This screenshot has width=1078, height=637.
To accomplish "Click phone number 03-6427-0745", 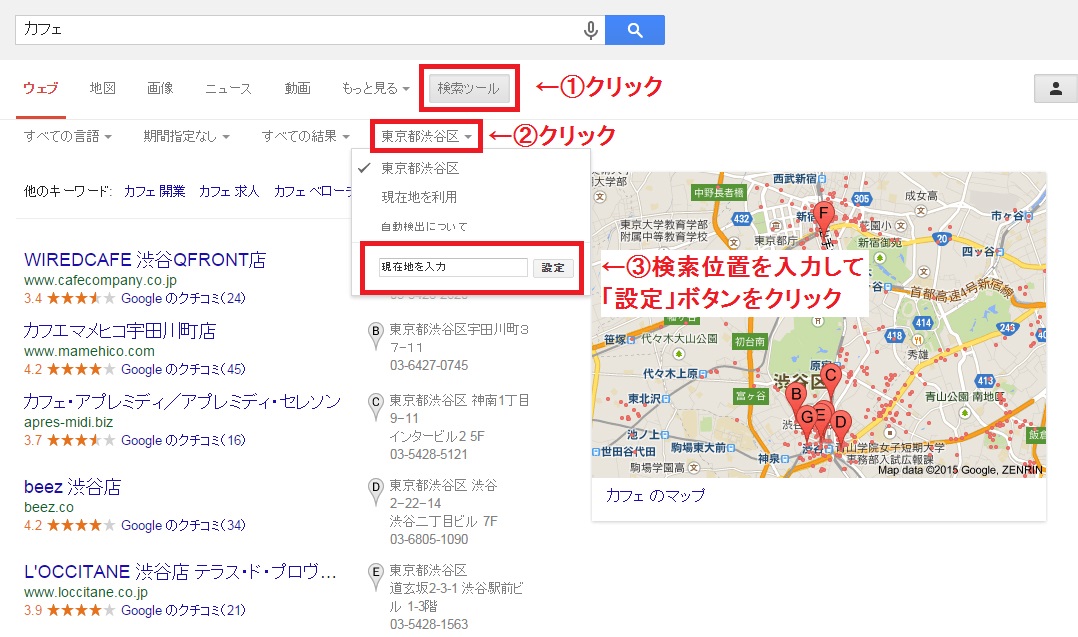I will pos(429,366).
